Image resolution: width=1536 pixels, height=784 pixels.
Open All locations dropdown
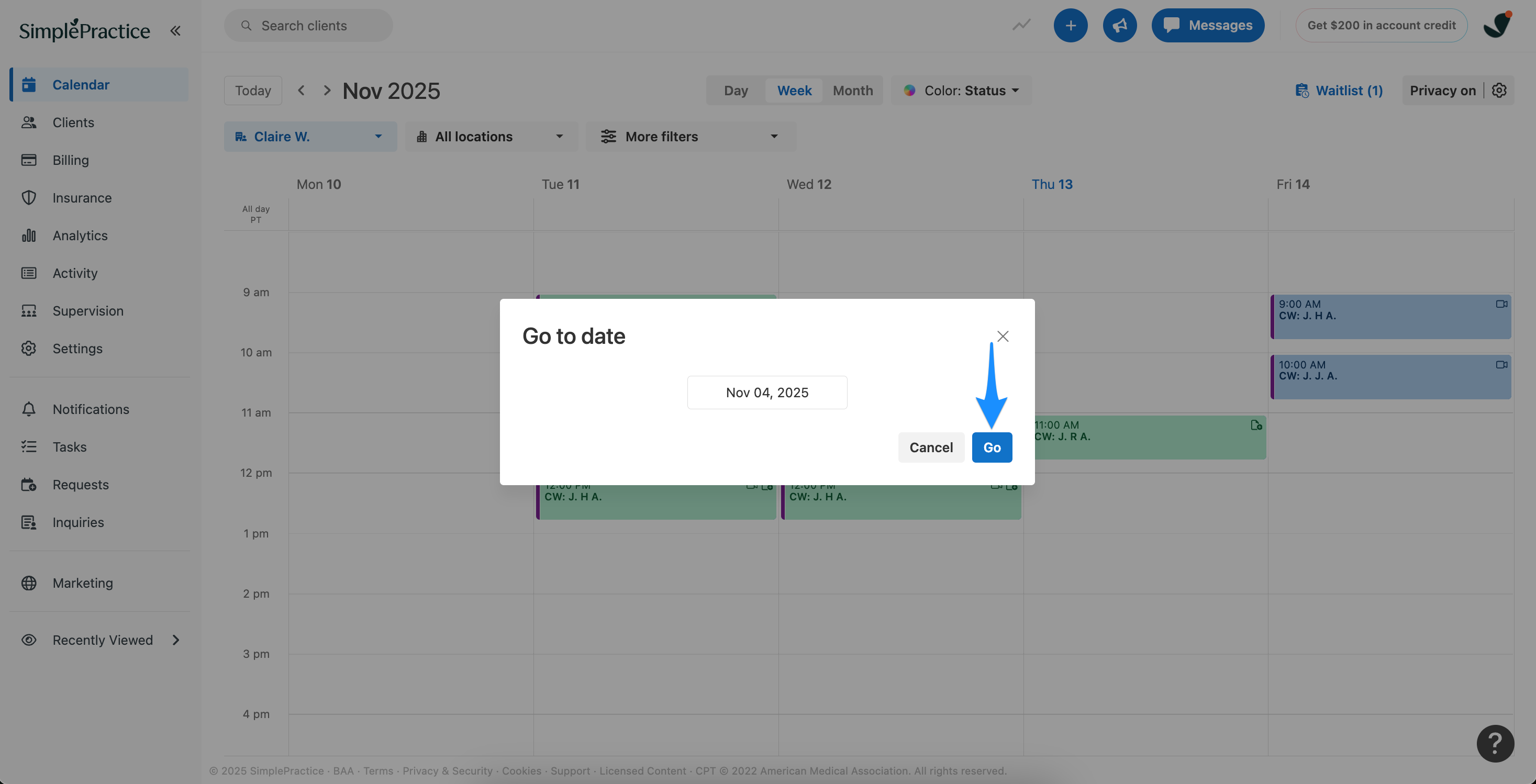[x=492, y=137]
